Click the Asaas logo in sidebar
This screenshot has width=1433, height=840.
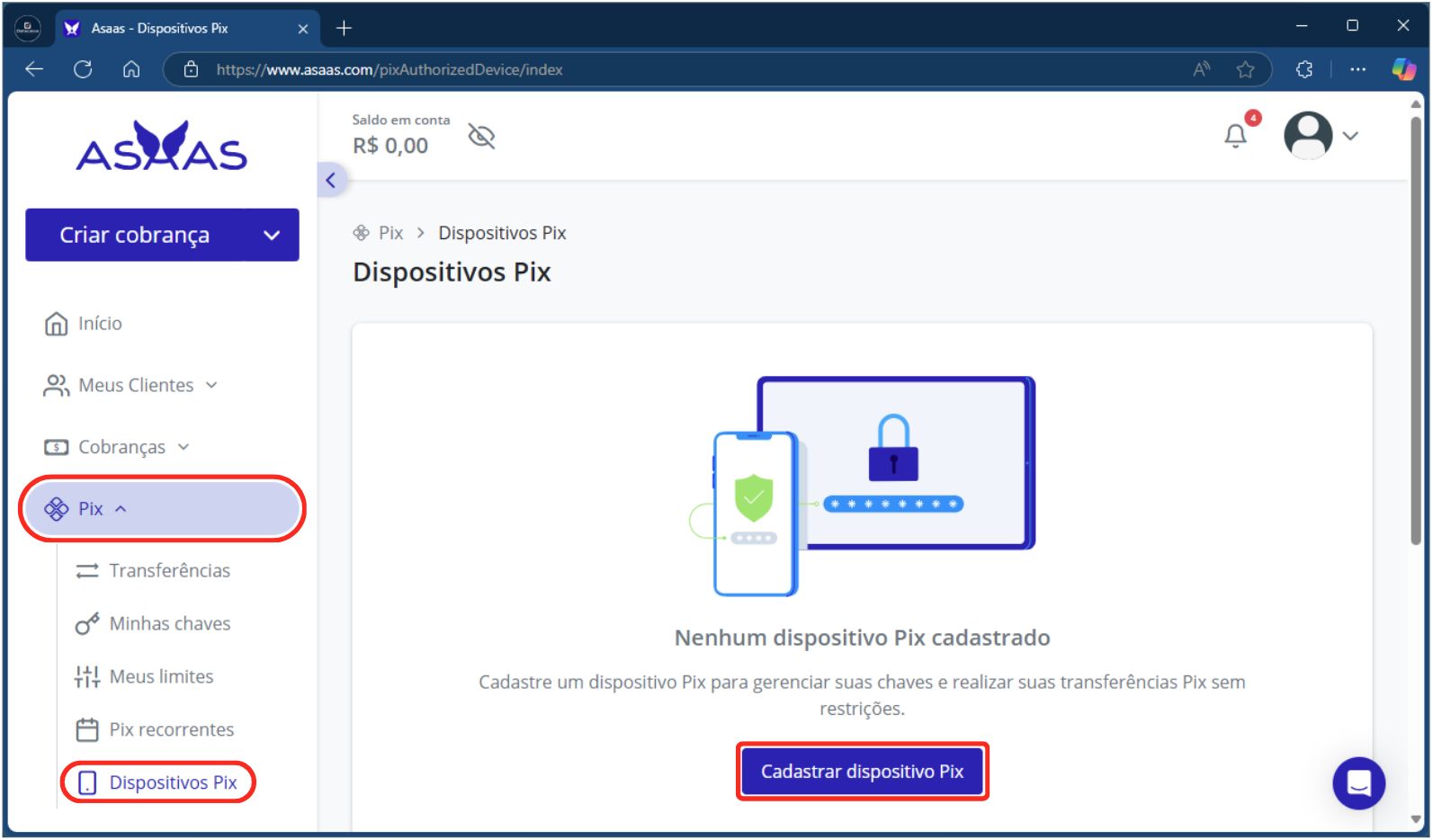point(162,147)
